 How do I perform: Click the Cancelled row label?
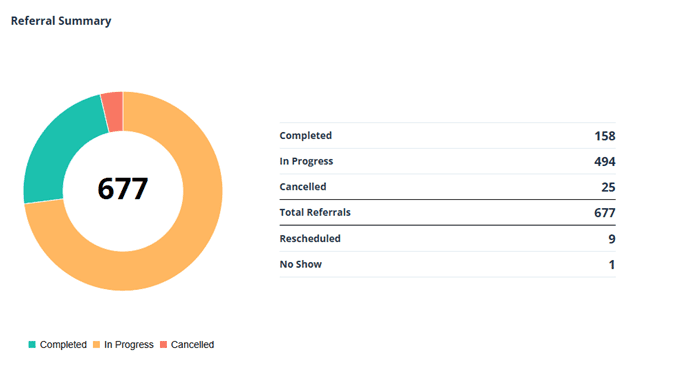tap(303, 187)
